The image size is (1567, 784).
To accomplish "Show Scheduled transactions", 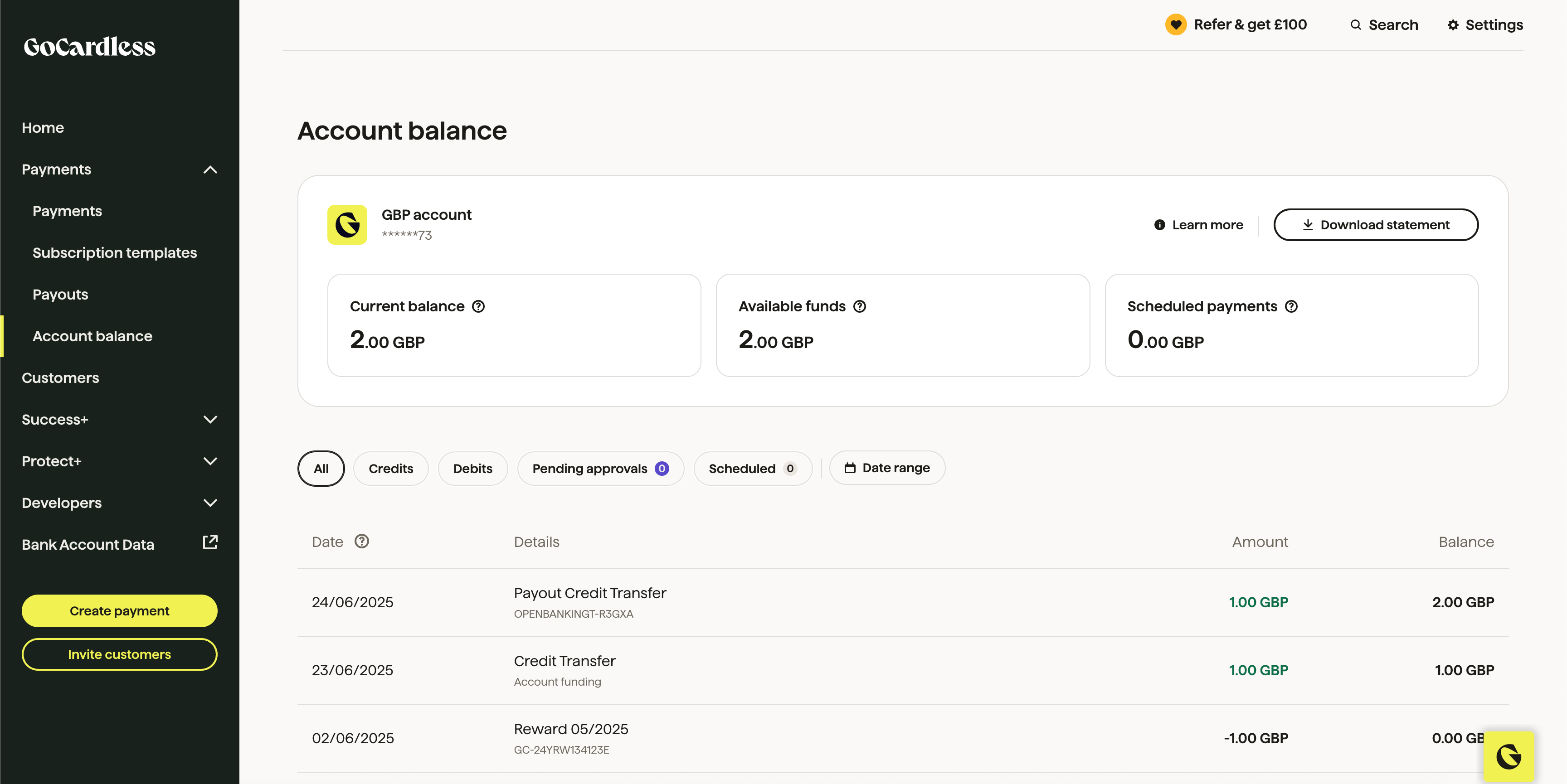I will click(753, 468).
